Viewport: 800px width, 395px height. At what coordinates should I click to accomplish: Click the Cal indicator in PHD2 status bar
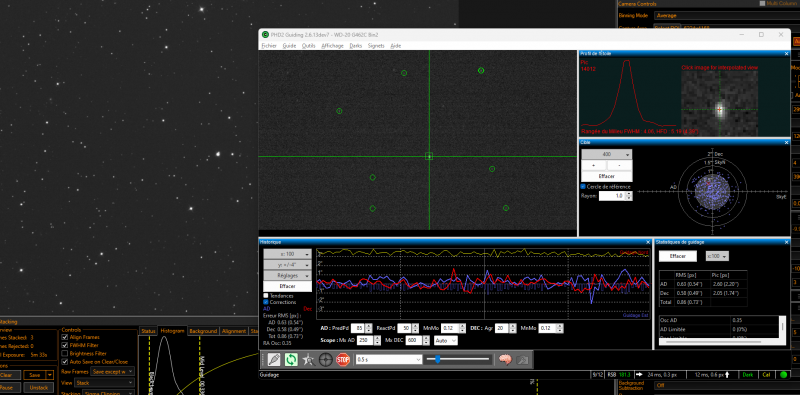766,375
